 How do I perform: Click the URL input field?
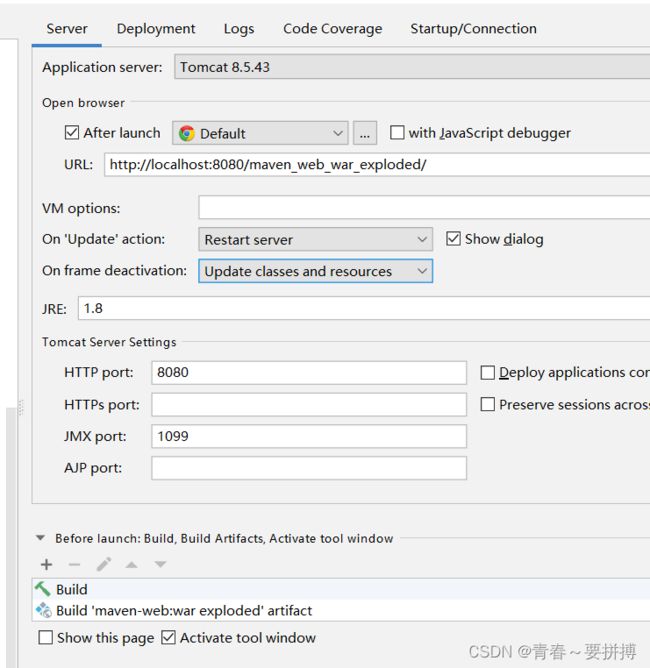(x=377, y=164)
